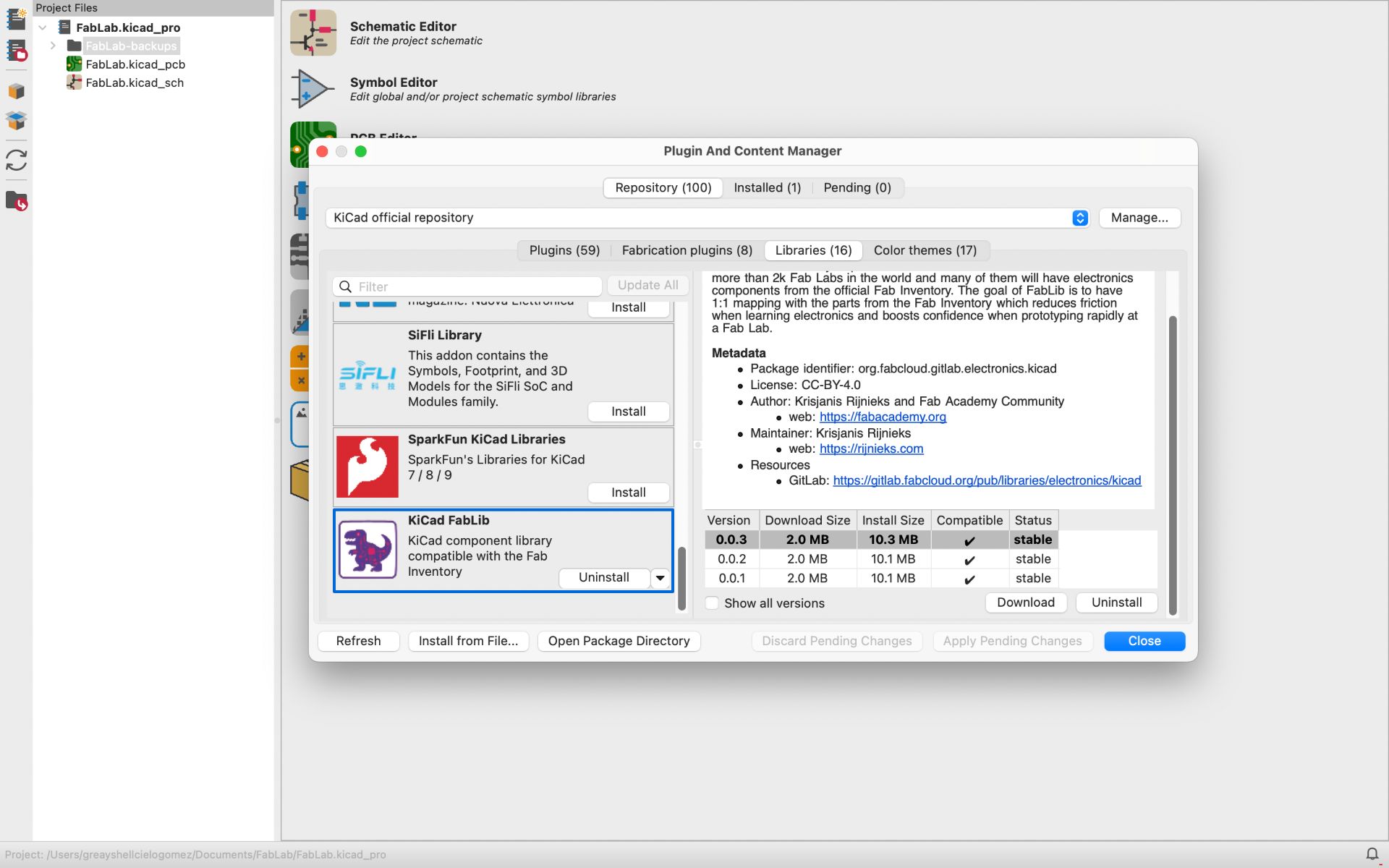Open the KiCad official repository dropdown
Viewport: 1389px width, 868px height.
point(1079,218)
